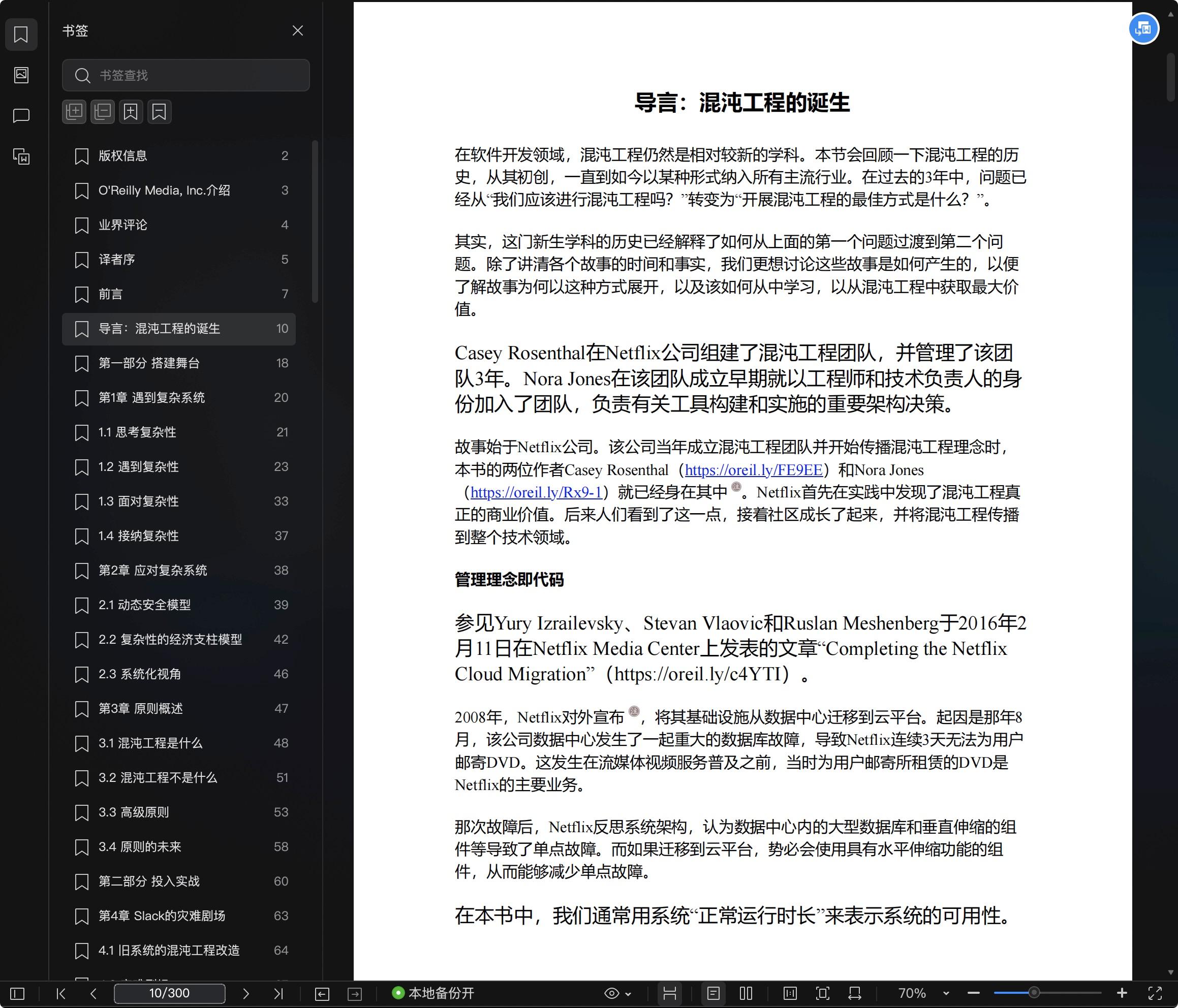Viewport: 1178px width, 1008px height.
Task: Click the footnote marker after 对外宣布
Action: [x=634, y=711]
